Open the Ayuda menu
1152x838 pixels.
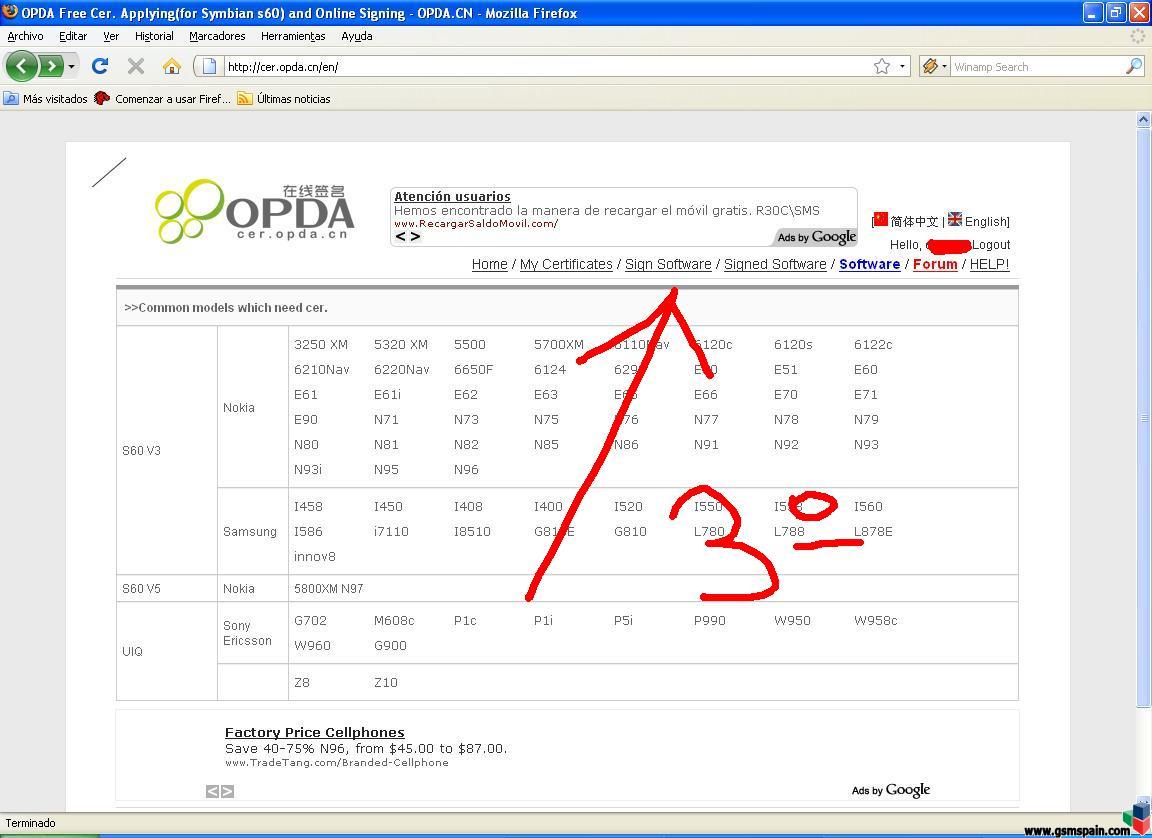(x=356, y=36)
